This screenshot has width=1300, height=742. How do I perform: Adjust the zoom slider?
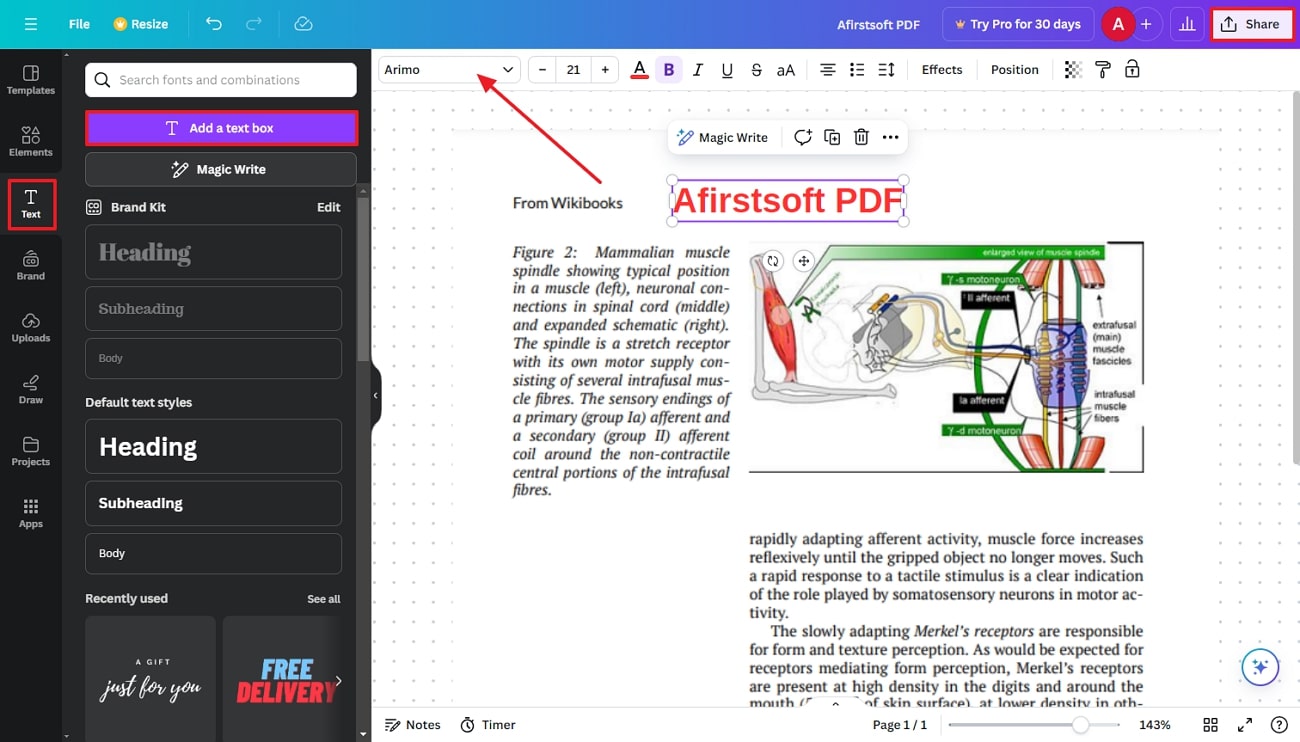point(1080,725)
